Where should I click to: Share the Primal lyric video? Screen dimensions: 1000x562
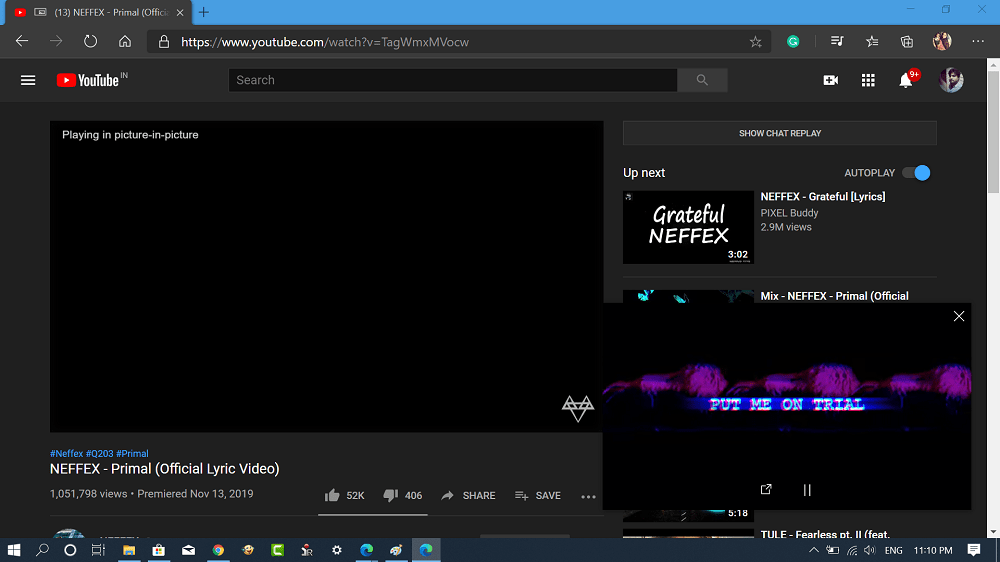(468, 496)
